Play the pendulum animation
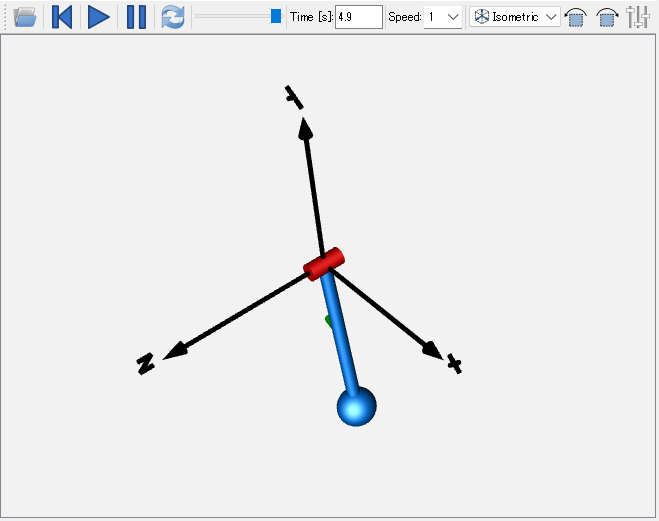This screenshot has height=521, width=659. coord(99,17)
